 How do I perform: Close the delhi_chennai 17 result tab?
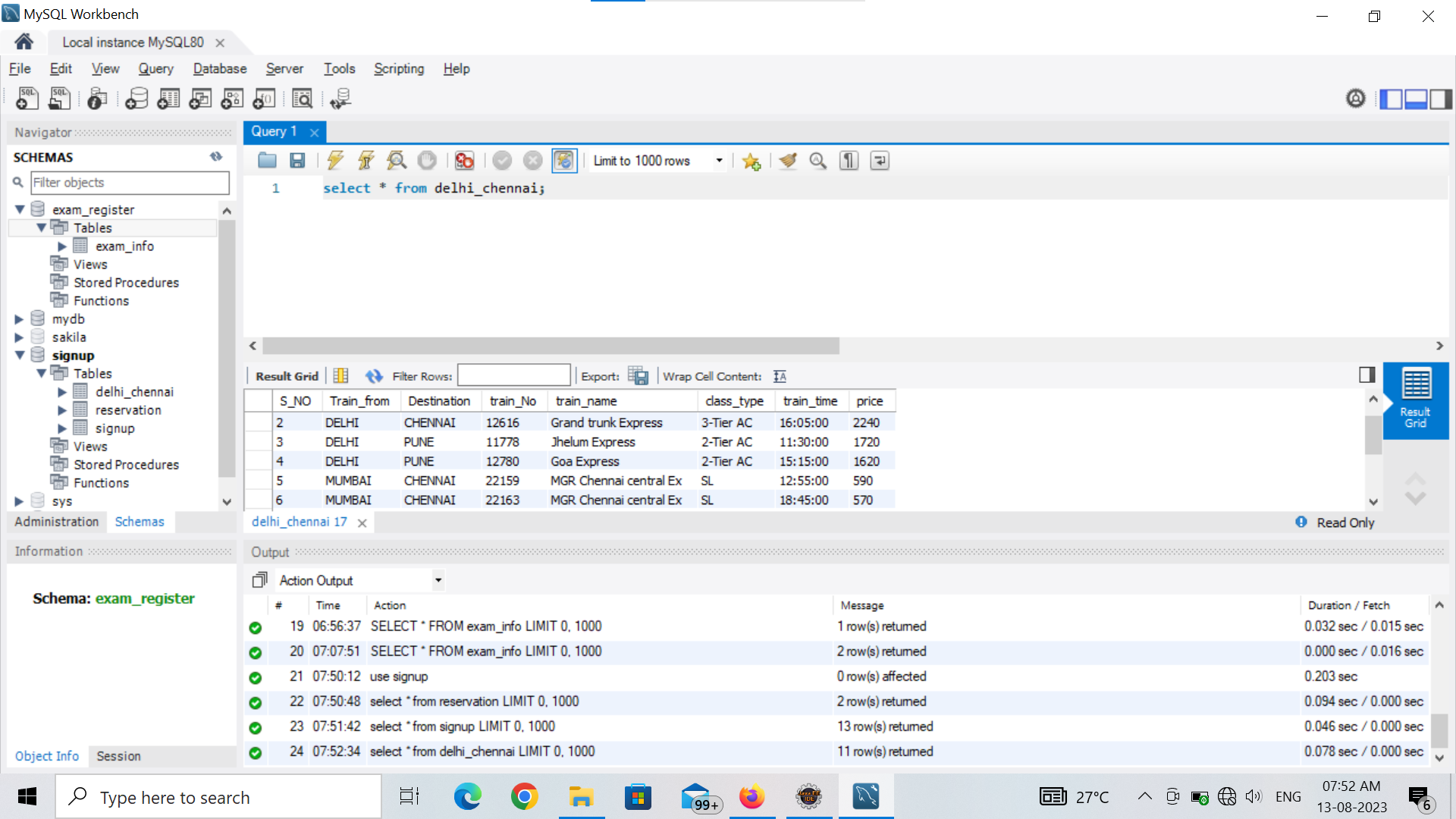pyautogui.click(x=362, y=522)
